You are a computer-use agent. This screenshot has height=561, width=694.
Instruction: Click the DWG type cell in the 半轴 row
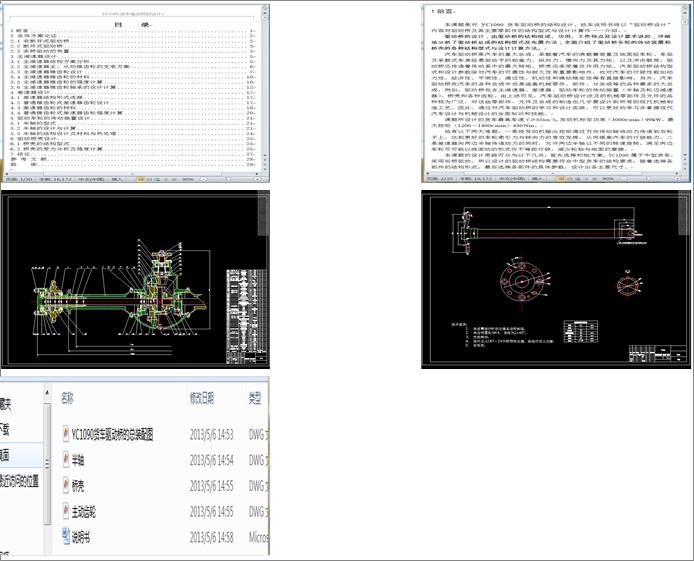258,461
